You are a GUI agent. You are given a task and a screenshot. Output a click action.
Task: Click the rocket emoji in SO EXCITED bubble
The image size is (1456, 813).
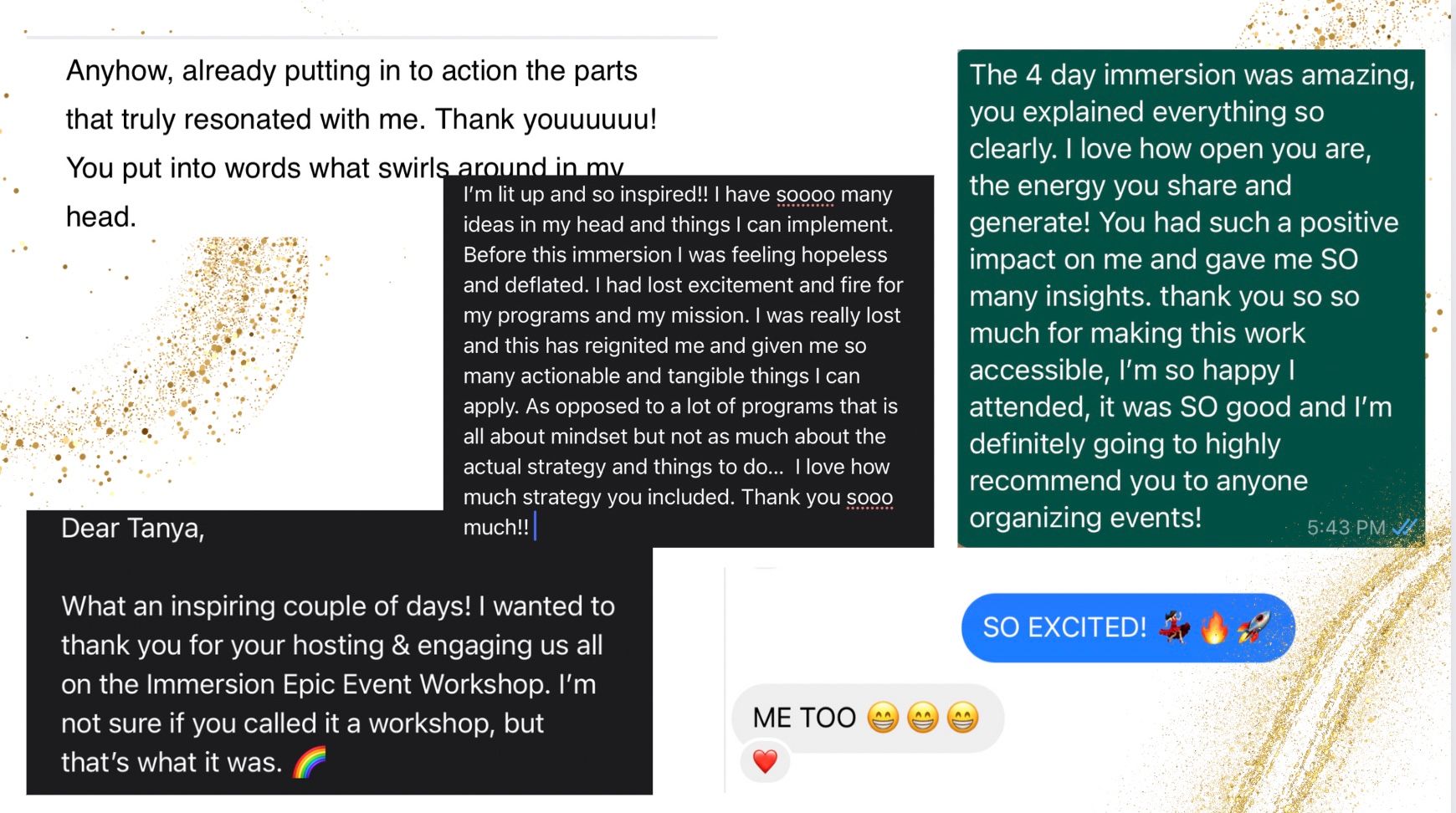1253,626
